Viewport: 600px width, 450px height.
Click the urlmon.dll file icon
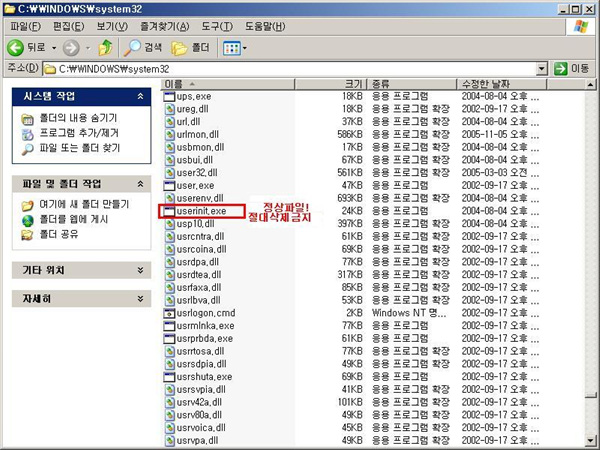pos(170,135)
